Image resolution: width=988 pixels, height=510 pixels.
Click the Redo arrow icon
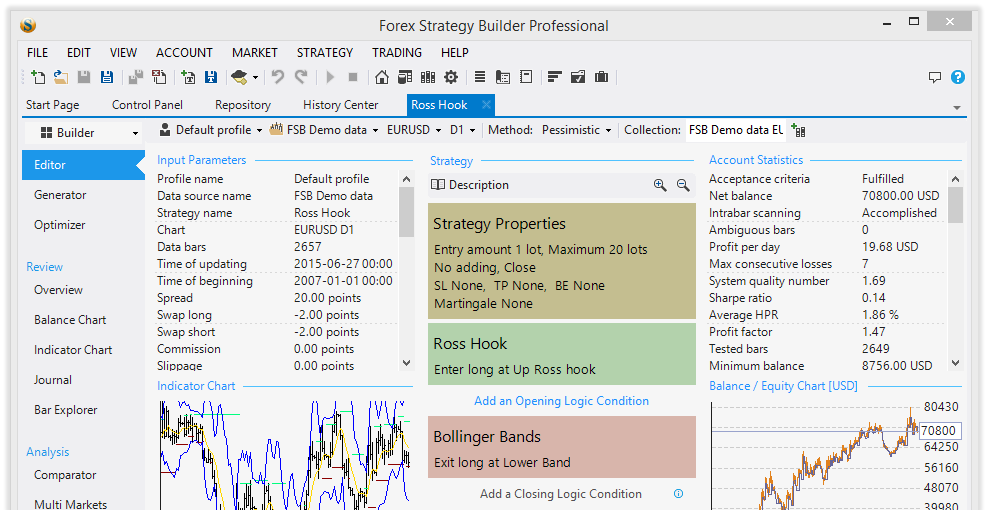point(301,77)
